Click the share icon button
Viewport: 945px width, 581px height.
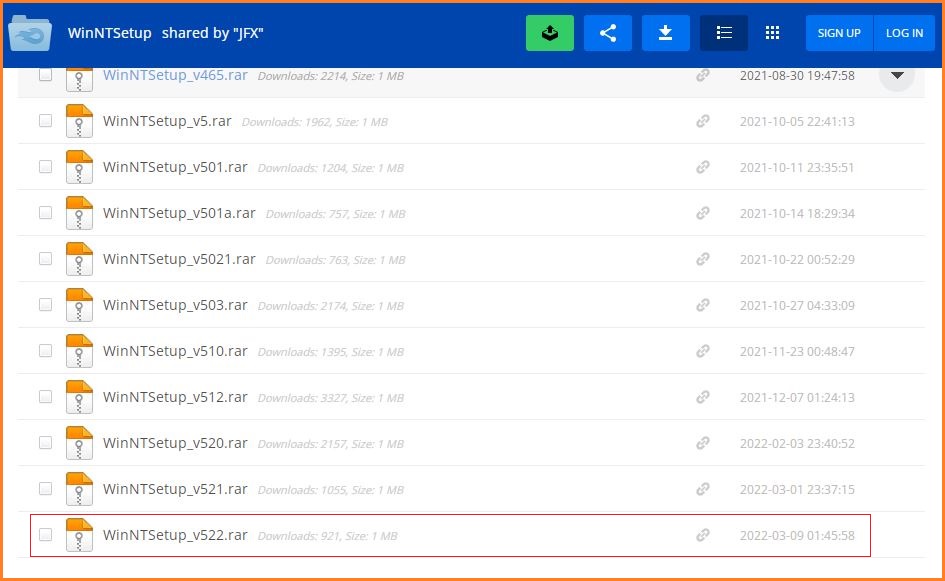point(608,33)
